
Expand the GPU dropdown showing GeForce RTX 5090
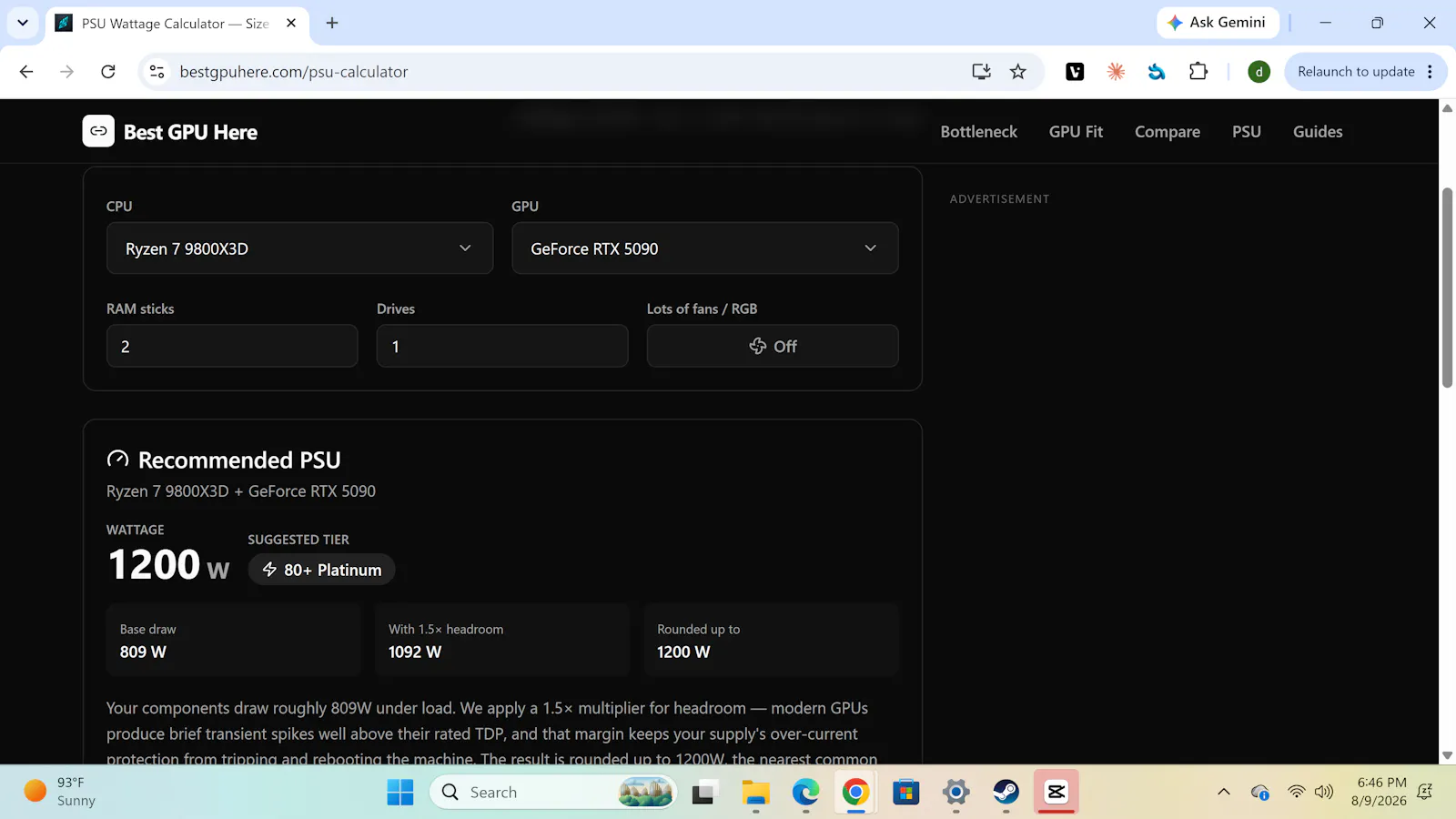704,248
